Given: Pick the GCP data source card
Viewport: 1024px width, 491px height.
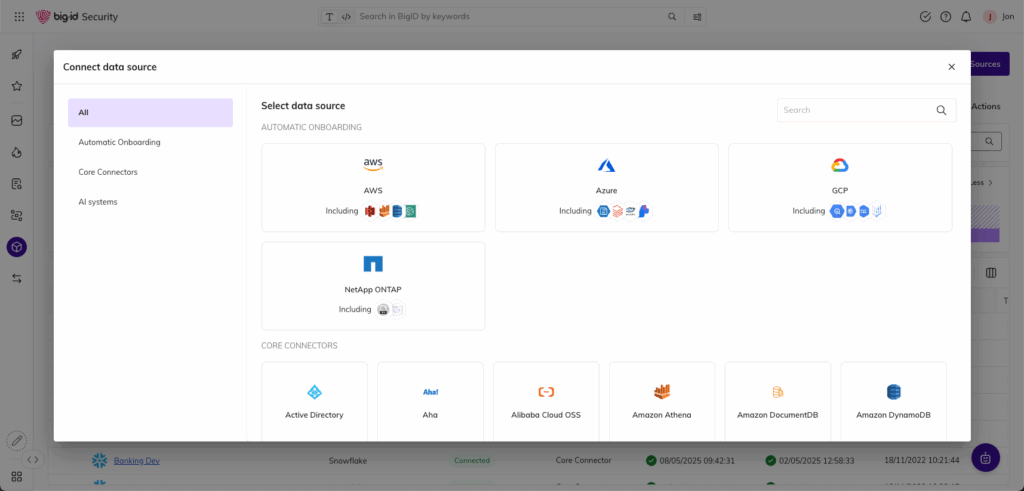Looking at the screenshot, I should tap(840, 187).
